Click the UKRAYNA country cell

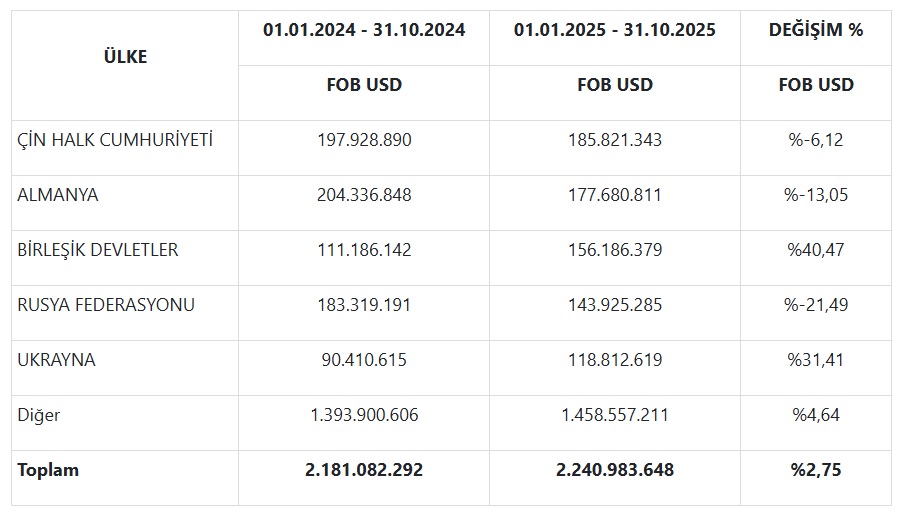point(57,360)
